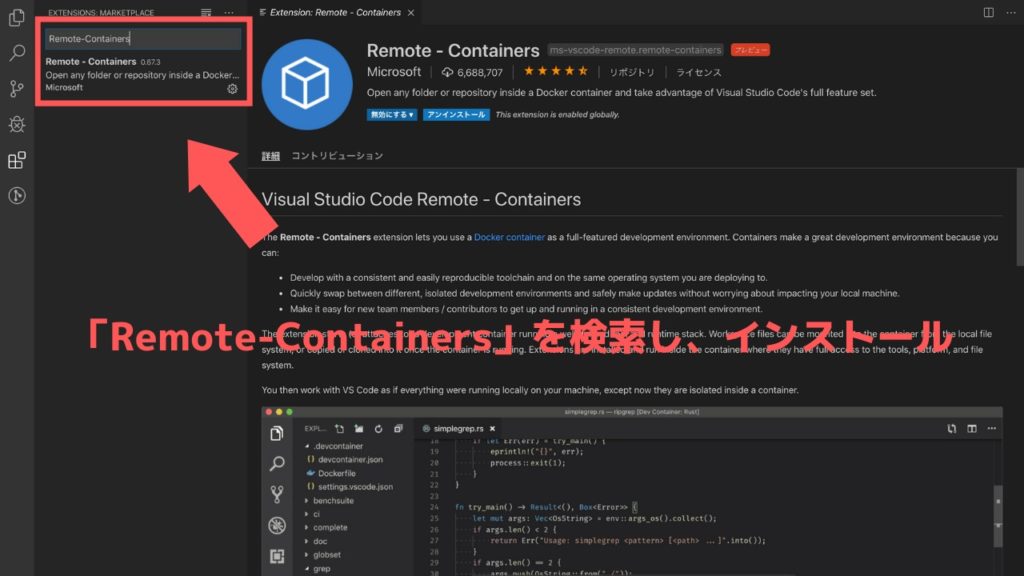The image size is (1024, 576).
Task: Open the Extensions Marketplace more actions menu
Action: click(x=229, y=12)
